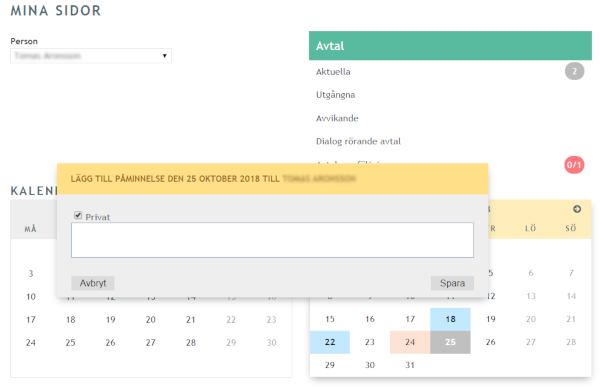This screenshot has width=600, height=390.
Task: Toggle the Privat checkbox
Action: [78, 215]
